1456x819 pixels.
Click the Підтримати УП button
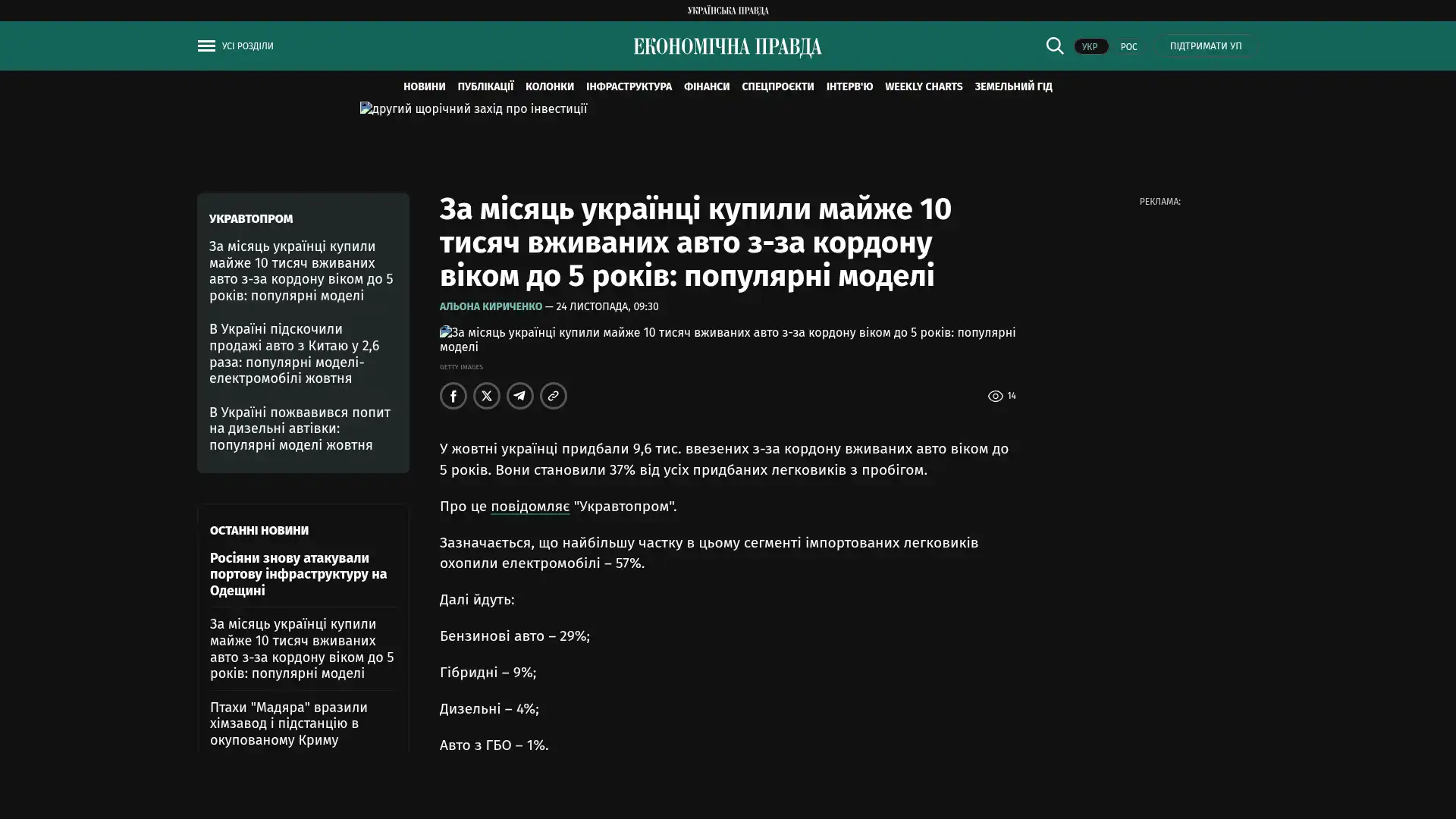click(1205, 46)
